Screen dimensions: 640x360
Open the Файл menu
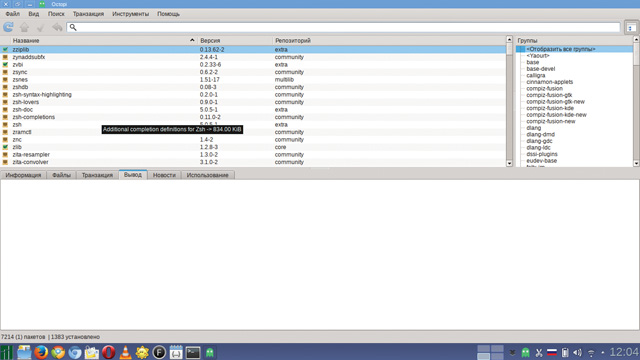click(x=13, y=14)
